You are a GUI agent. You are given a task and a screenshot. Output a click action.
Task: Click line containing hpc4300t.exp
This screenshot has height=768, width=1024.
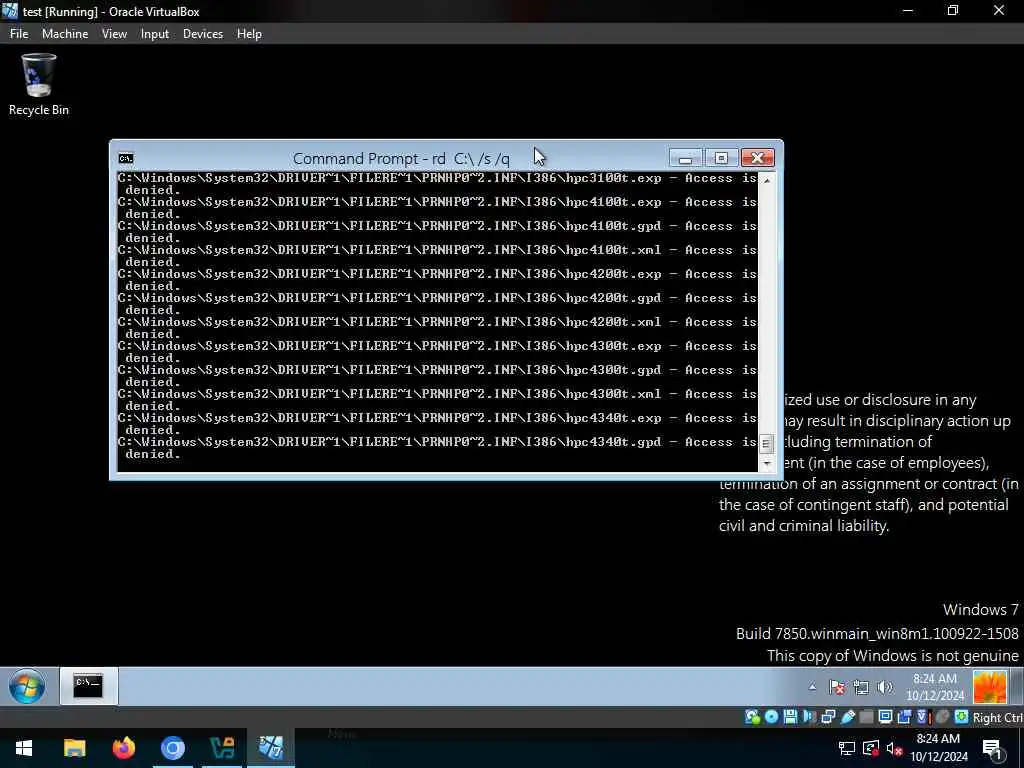click(437, 346)
